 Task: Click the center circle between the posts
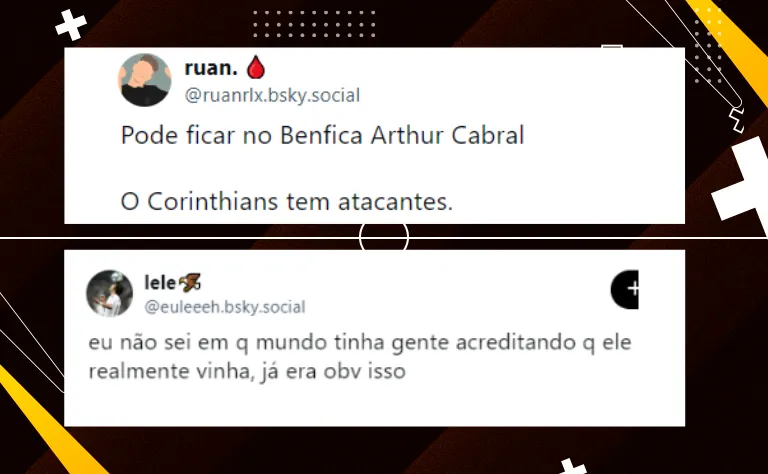click(384, 237)
